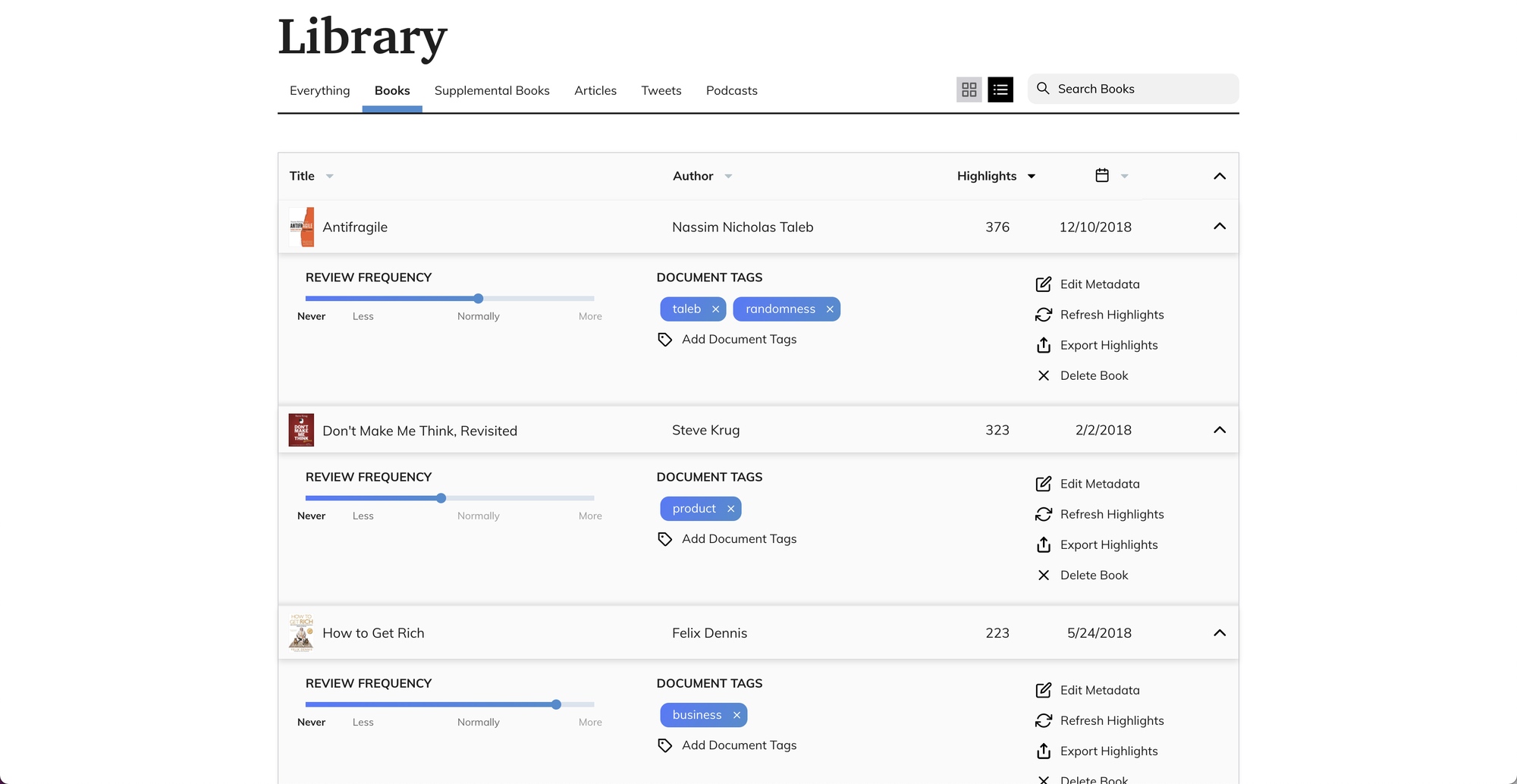Screen dimensions: 1517x784
Task: Click date 2/2/2018
Action: (x=1104, y=430)
